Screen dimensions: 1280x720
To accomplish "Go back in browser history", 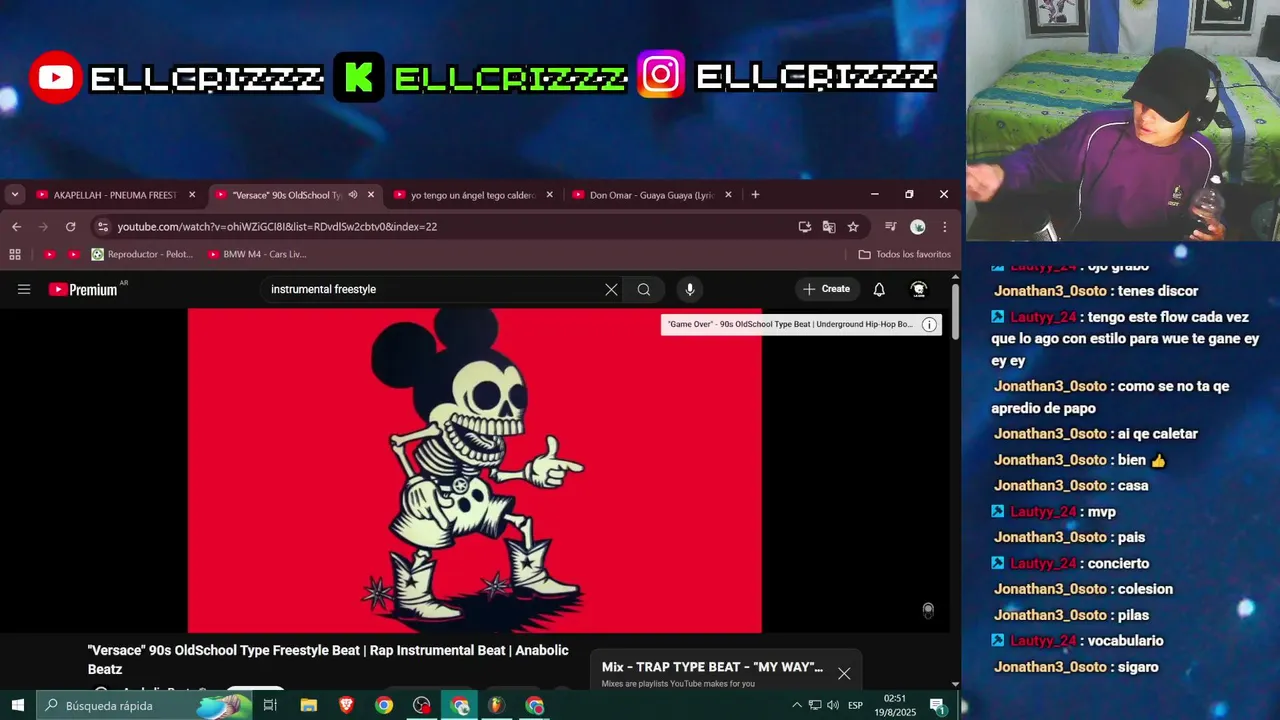I will click(x=16, y=227).
